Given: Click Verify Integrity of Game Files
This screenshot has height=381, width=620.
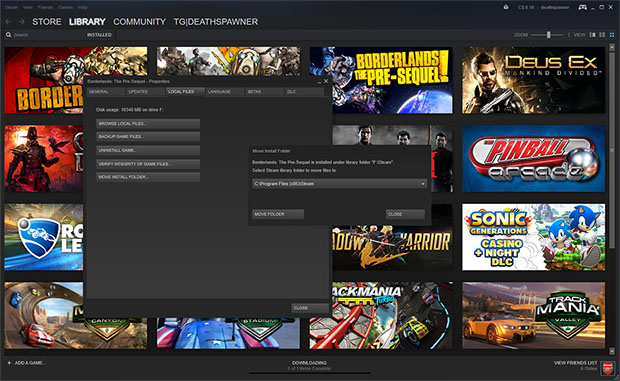Looking at the screenshot, I should point(148,164).
